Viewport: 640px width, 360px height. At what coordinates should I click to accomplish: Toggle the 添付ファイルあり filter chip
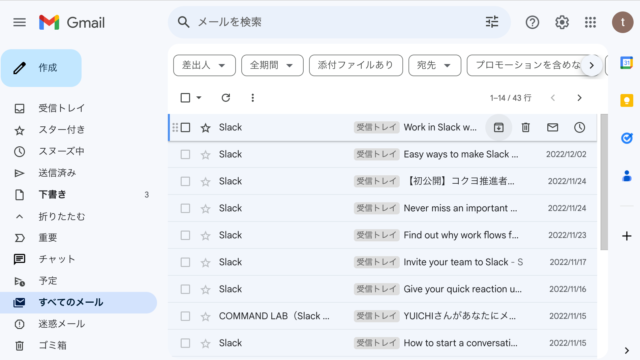click(x=356, y=65)
